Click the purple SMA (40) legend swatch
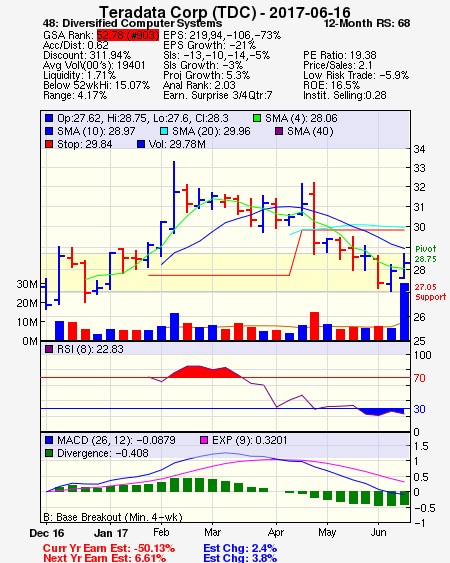Image resolution: width=450 pixels, height=563 pixels. tap(279, 131)
